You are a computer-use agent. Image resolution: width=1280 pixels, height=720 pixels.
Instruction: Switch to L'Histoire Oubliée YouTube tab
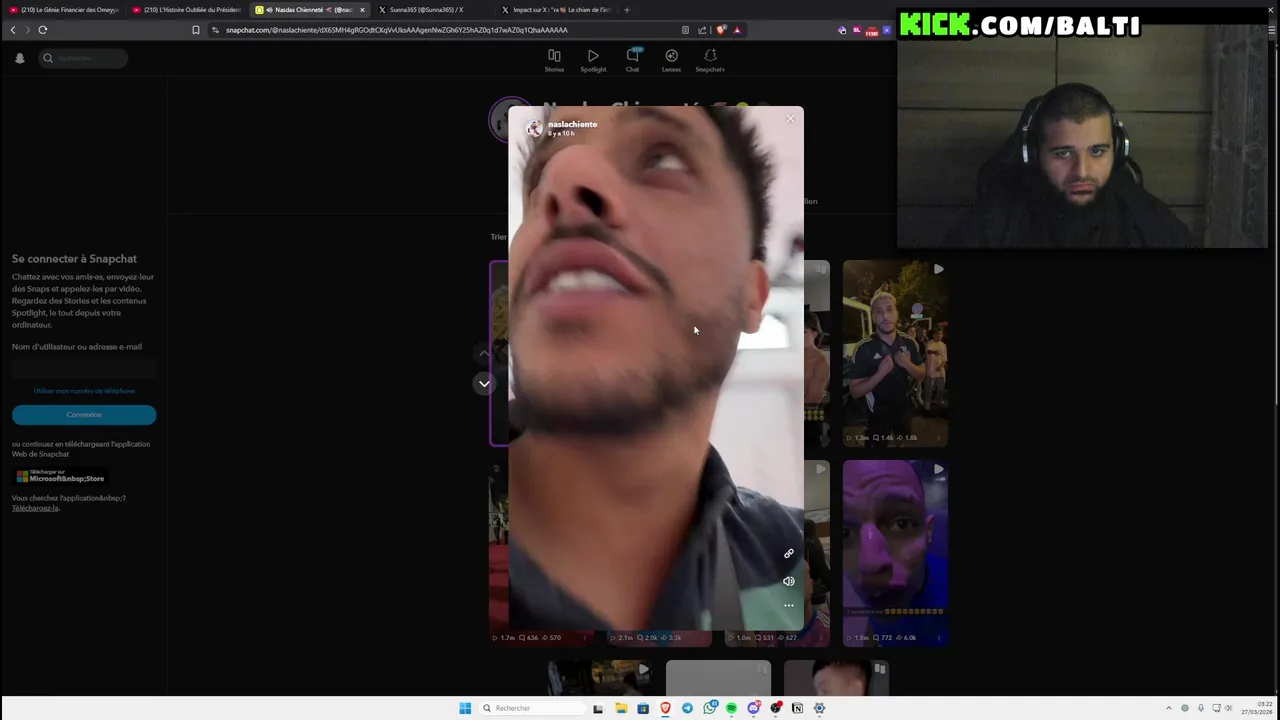(x=186, y=10)
